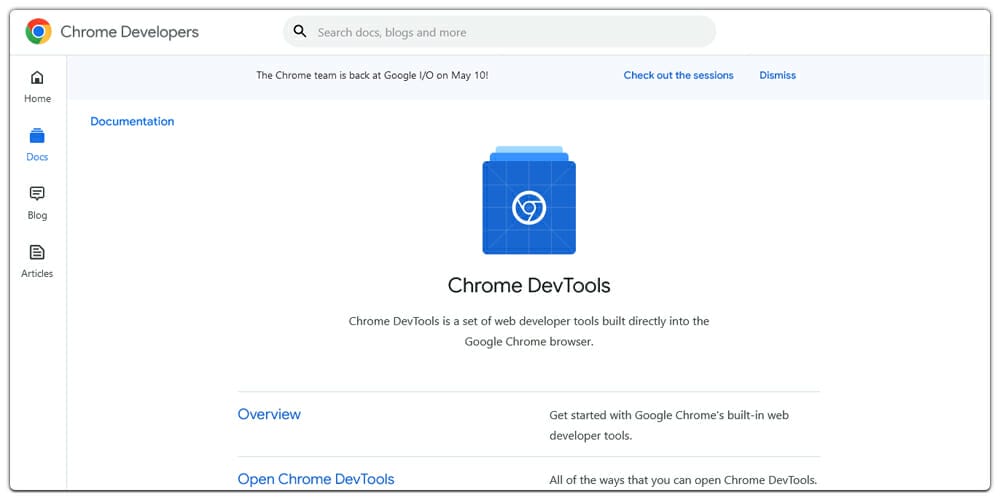
Task: Click the Chrome DevTools blue box illustration
Action: click(x=529, y=200)
